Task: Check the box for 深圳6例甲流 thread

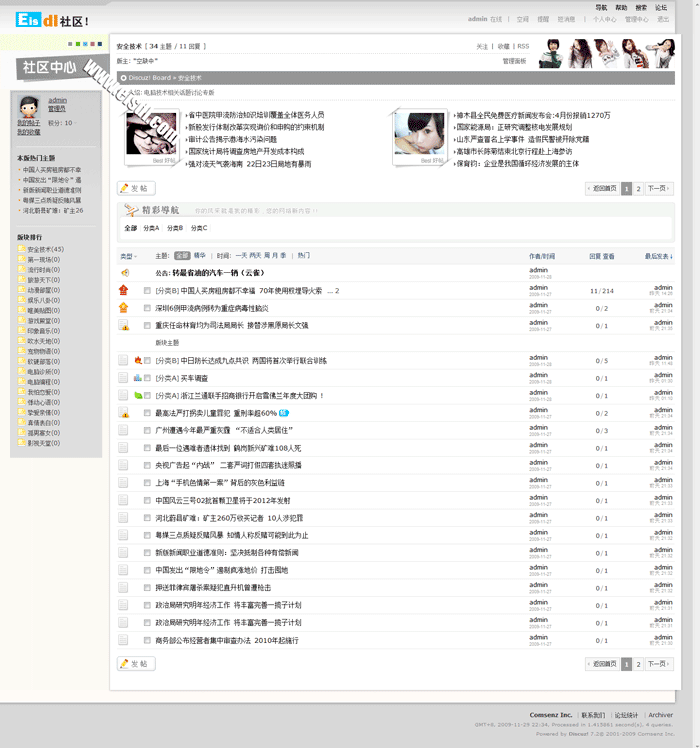Action: [147, 308]
